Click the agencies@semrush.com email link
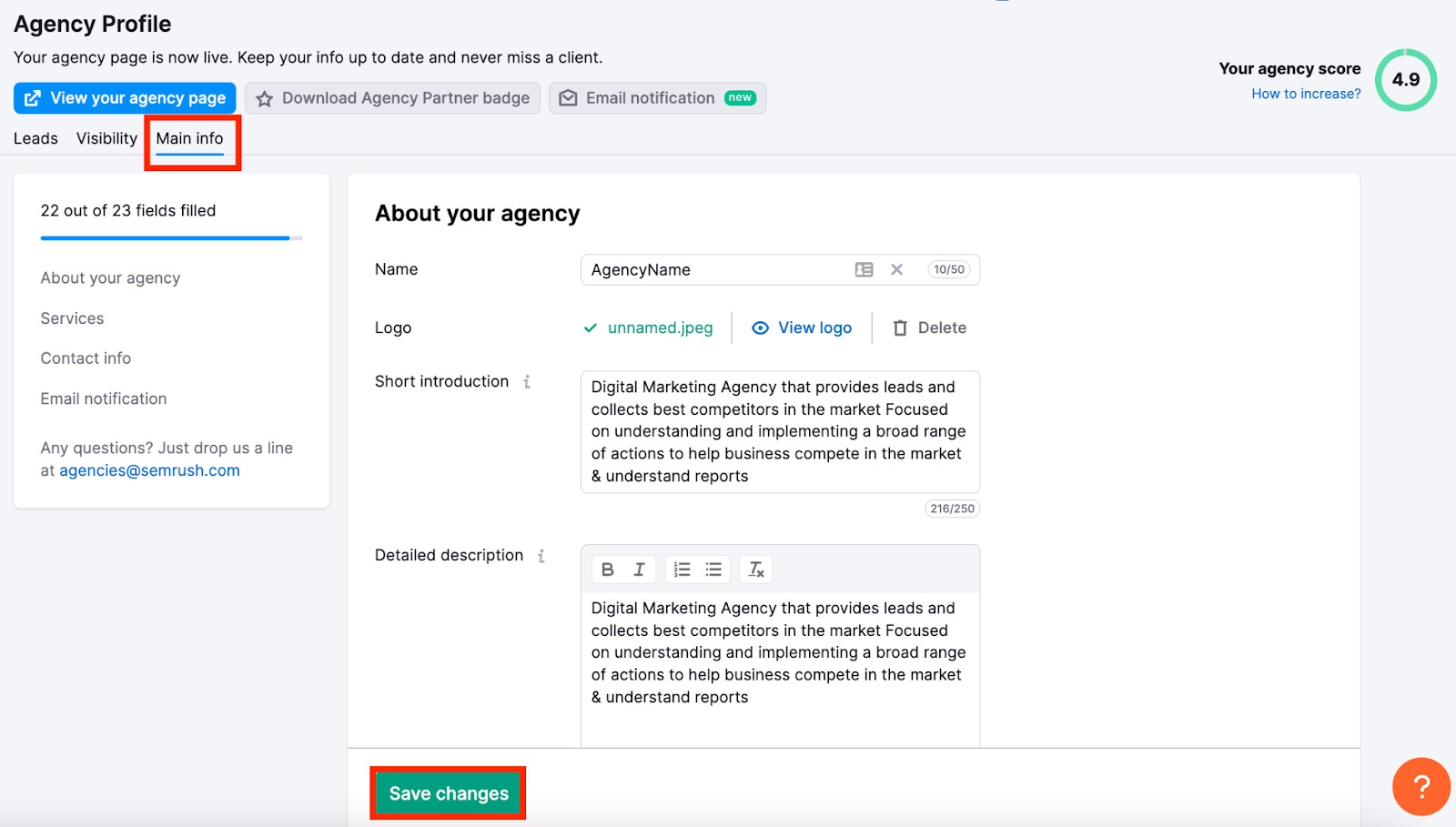This screenshot has height=827, width=1456. 149,470
